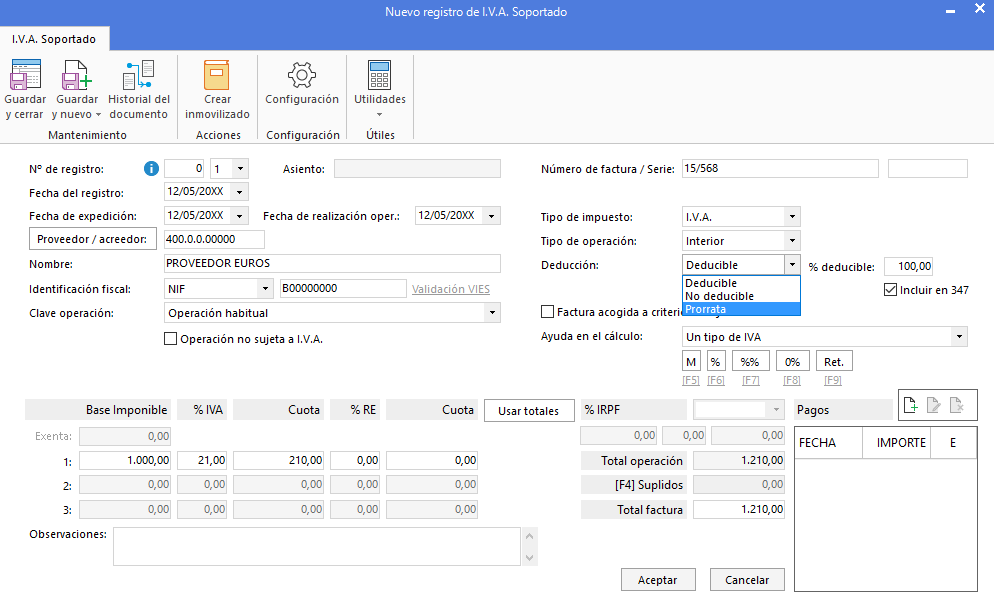Click row 1 % RE field
Screen dimensions: 995x602
tap(355, 461)
